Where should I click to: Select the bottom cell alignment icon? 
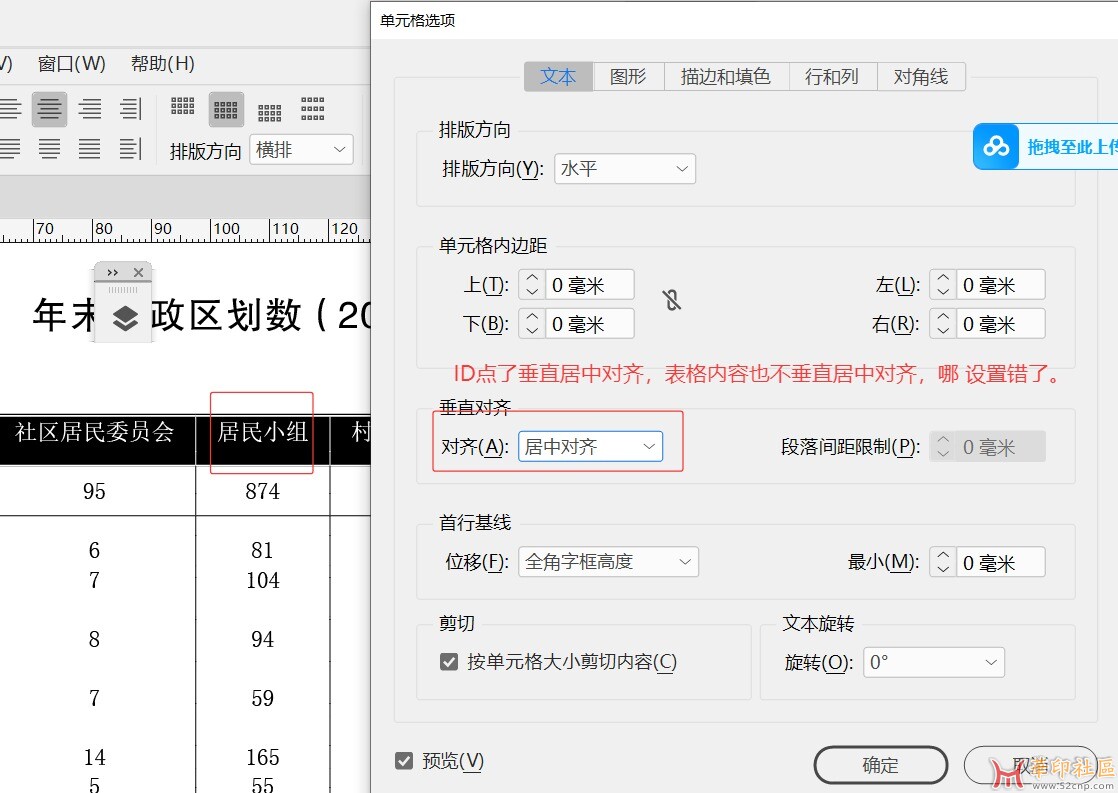[x=269, y=109]
